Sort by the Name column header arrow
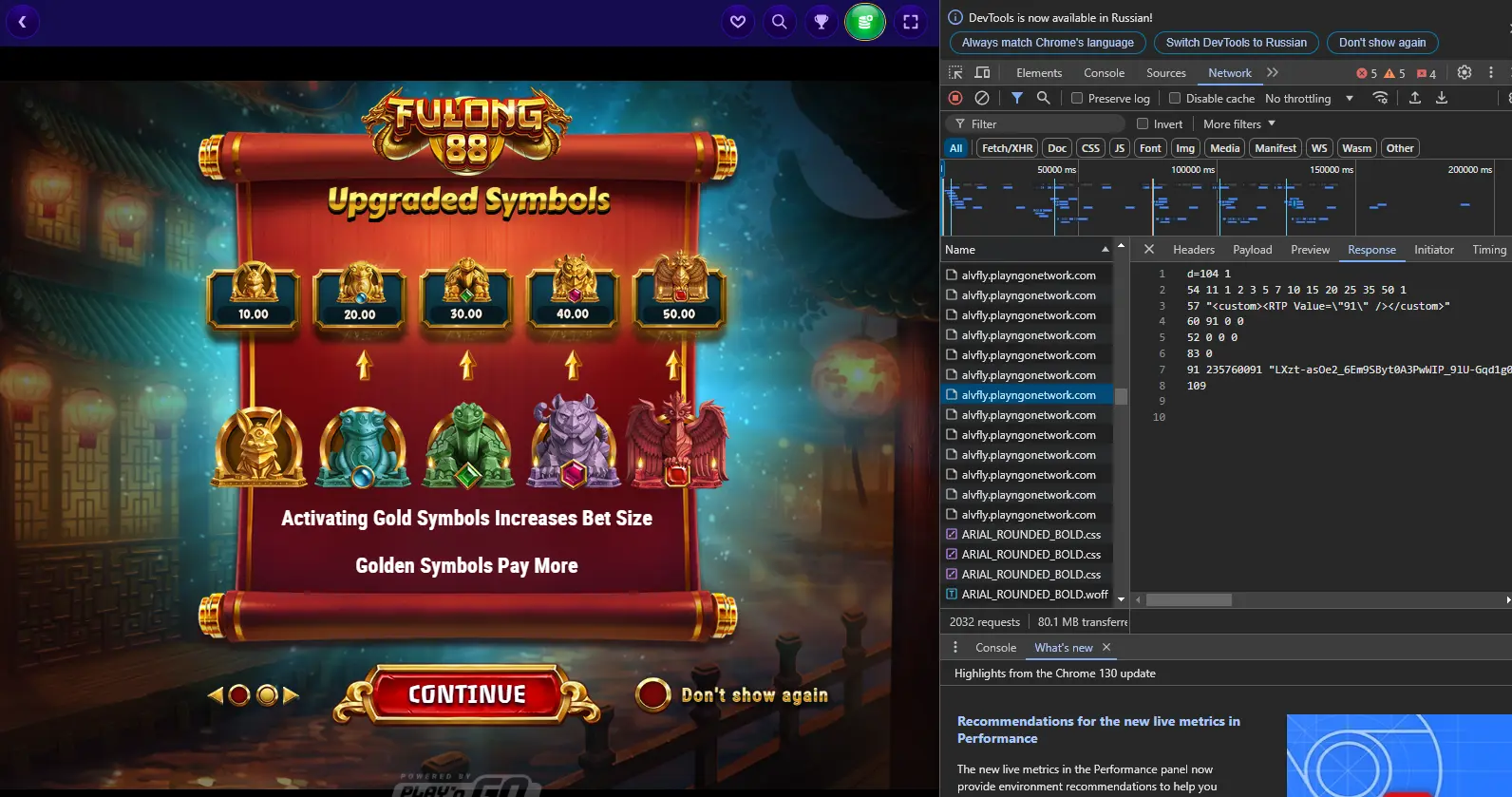The height and width of the screenshot is (797, 1512). (1106, 249)
